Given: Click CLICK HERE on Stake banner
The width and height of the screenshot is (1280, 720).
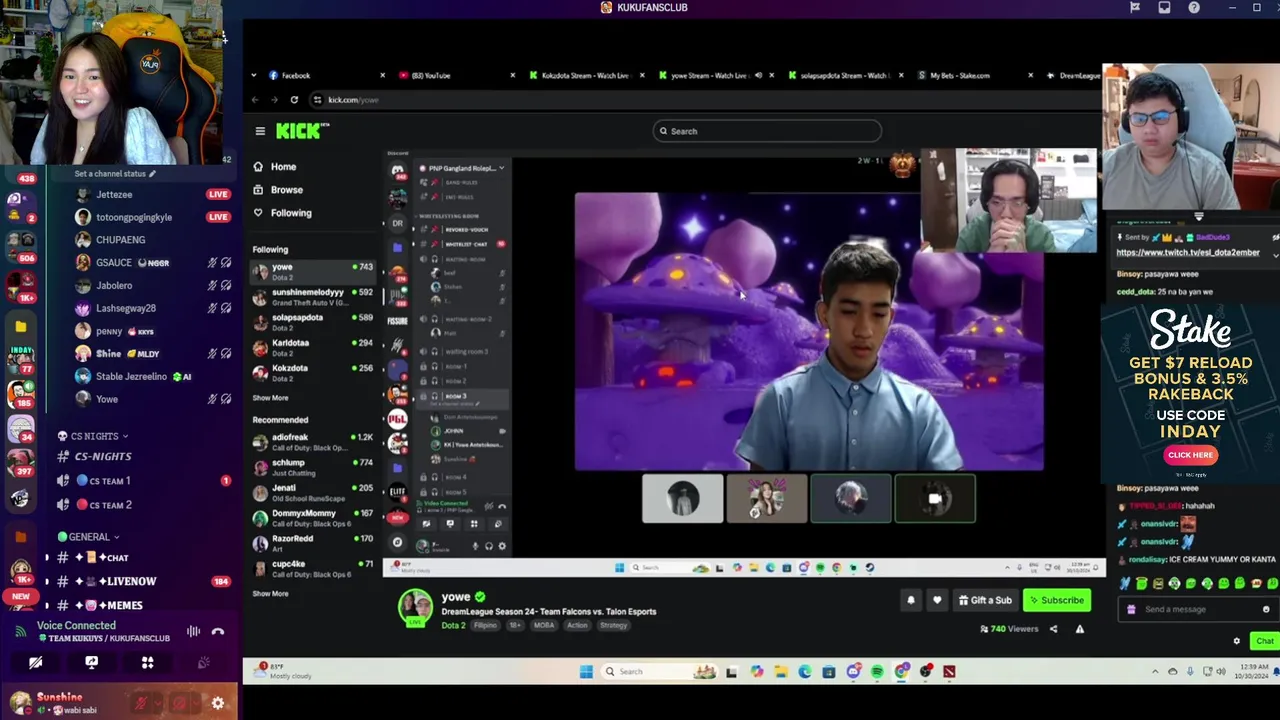Looking at the screenshot, I should 1190,455.
